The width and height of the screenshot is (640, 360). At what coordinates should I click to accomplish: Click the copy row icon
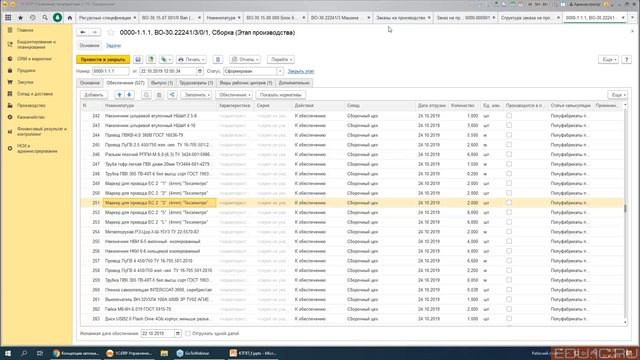point(146,95)
